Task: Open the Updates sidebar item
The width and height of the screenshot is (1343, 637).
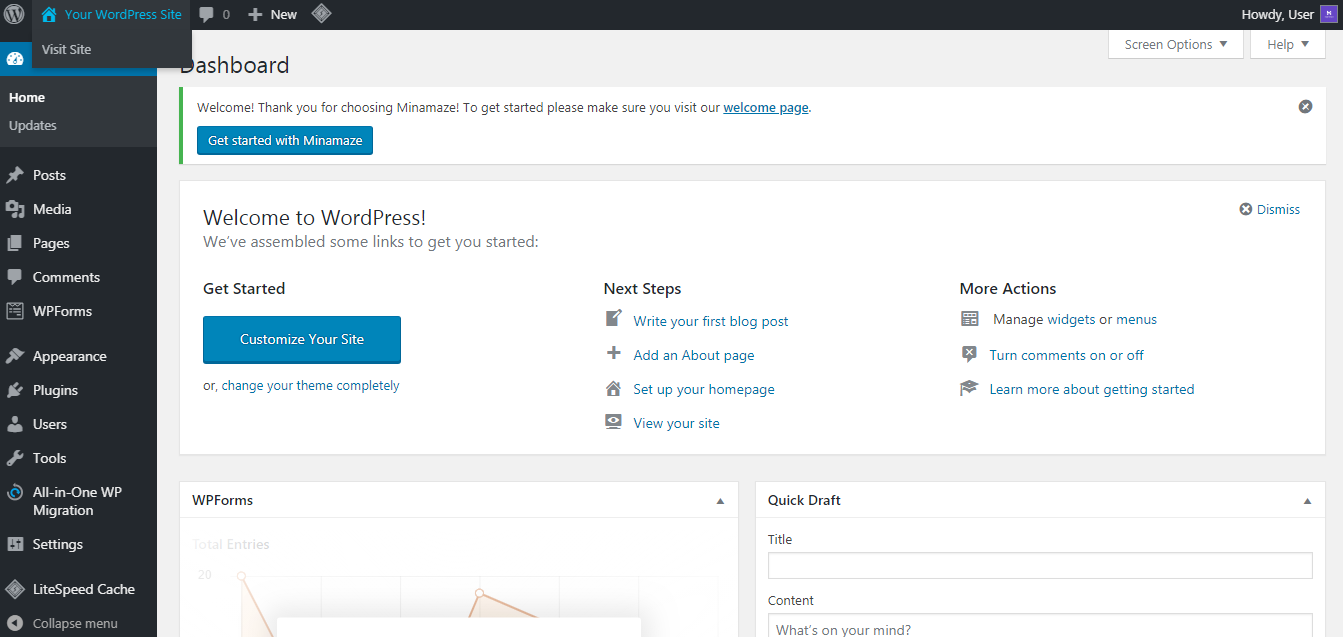Action: tap(32, 125)
